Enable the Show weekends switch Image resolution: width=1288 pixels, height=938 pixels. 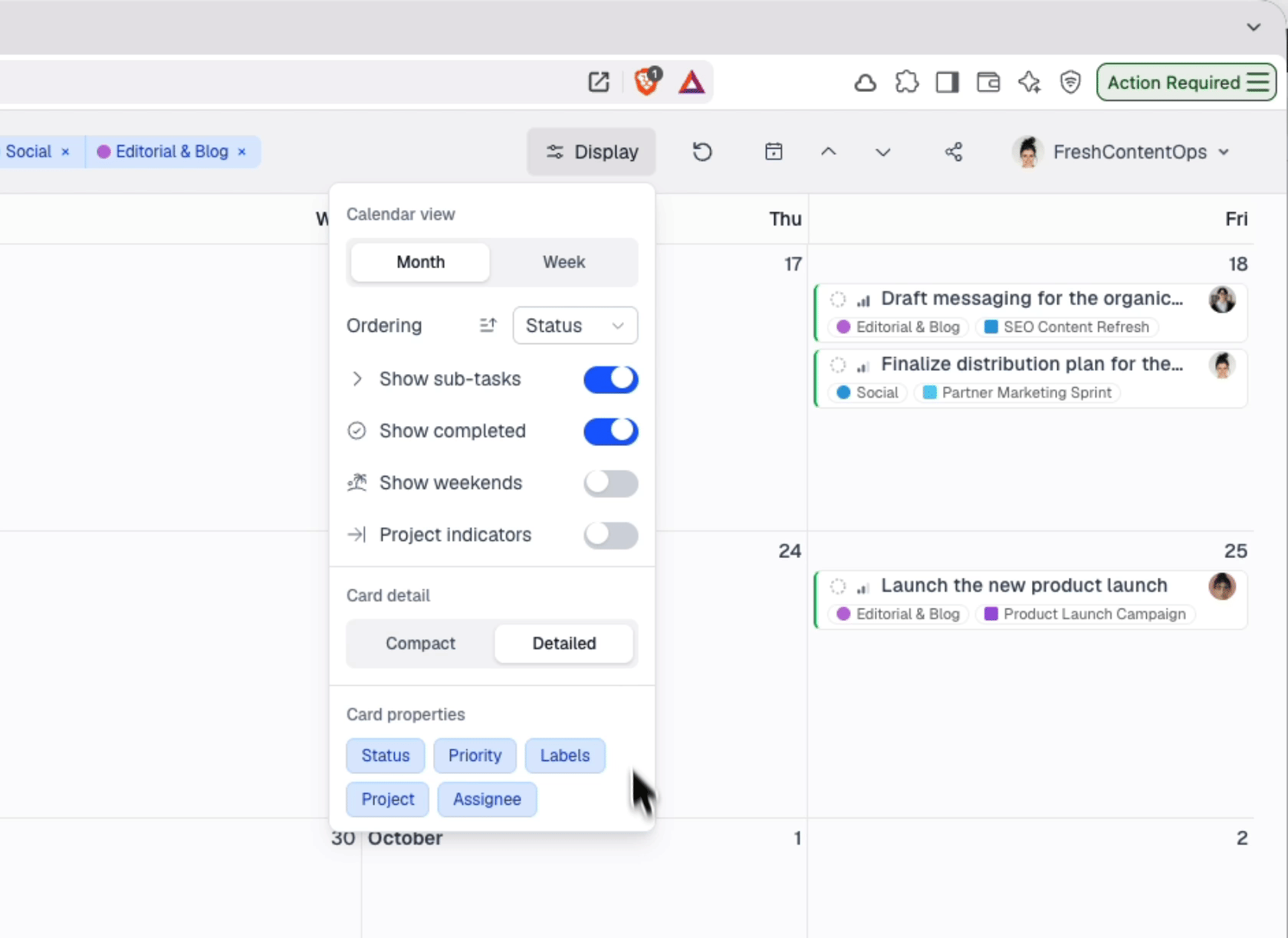611,484
